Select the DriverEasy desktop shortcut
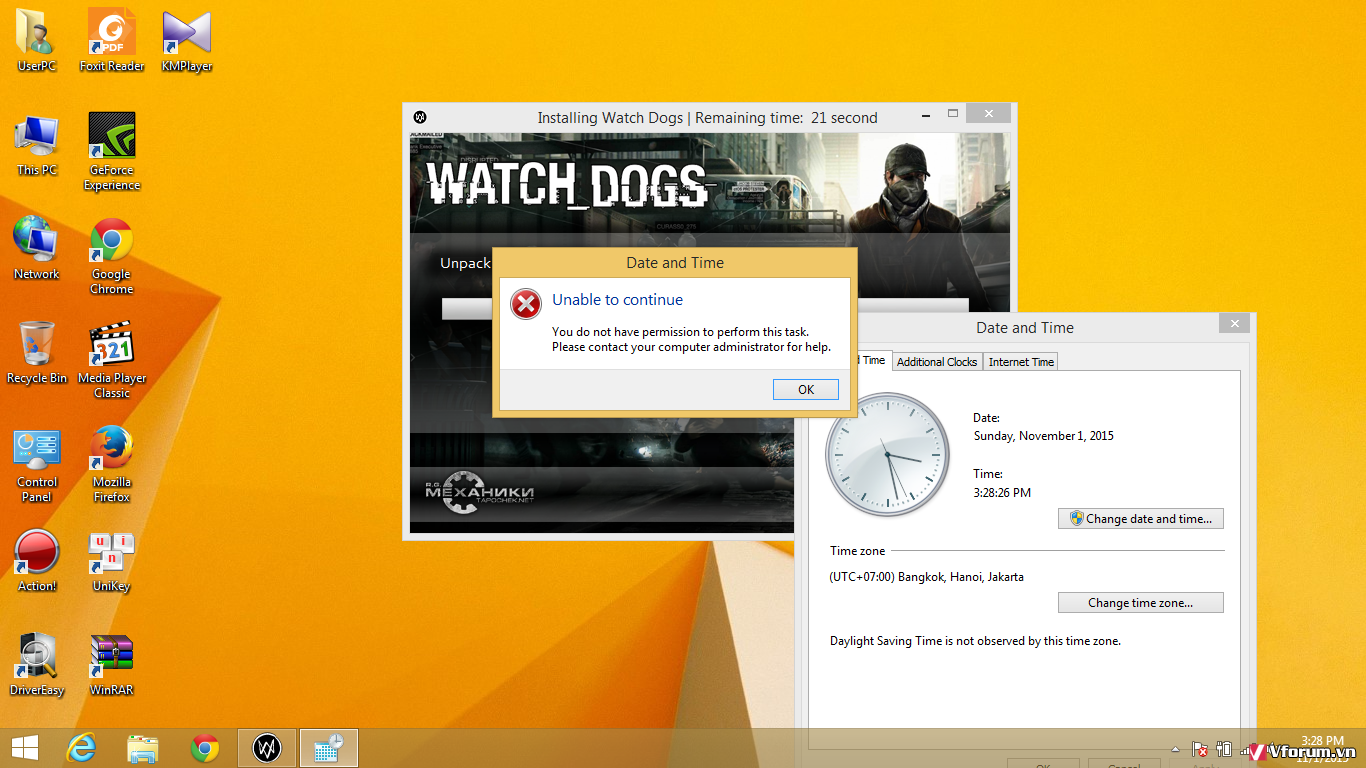The width and height of the screenshot is (1366, 768). coord(37,664)
